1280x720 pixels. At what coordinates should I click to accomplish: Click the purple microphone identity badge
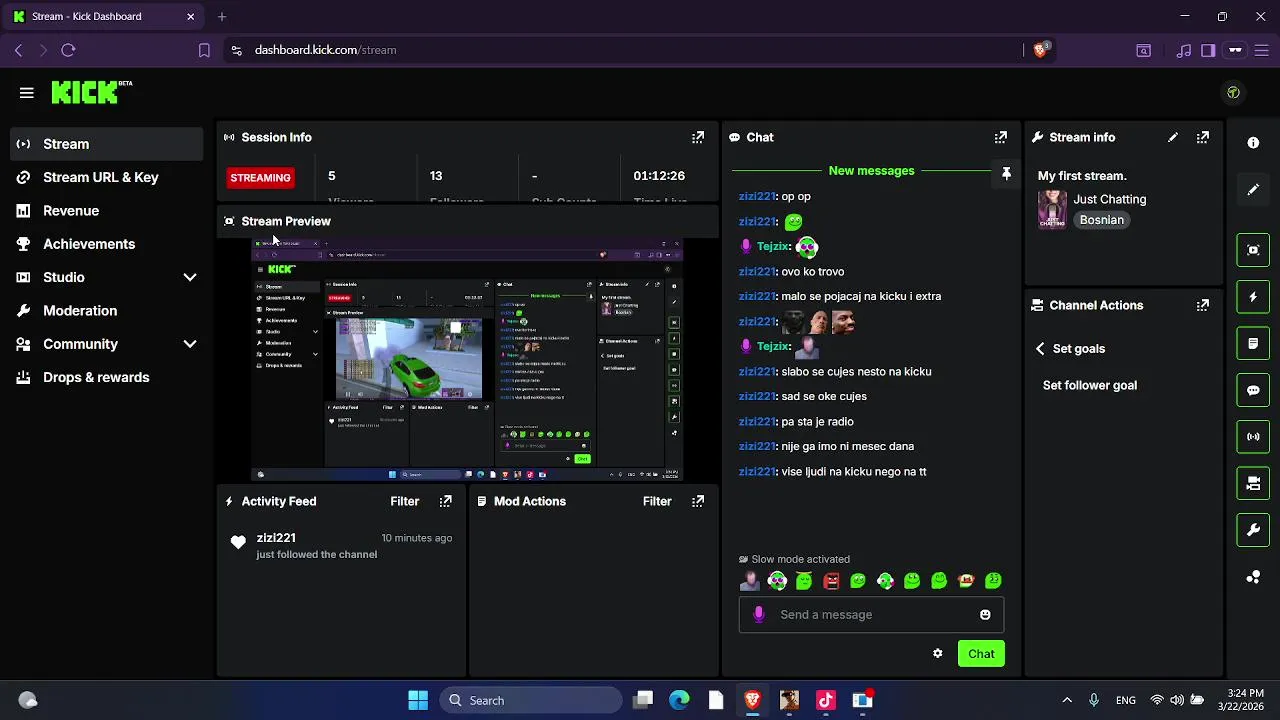(x=758, y=615)
